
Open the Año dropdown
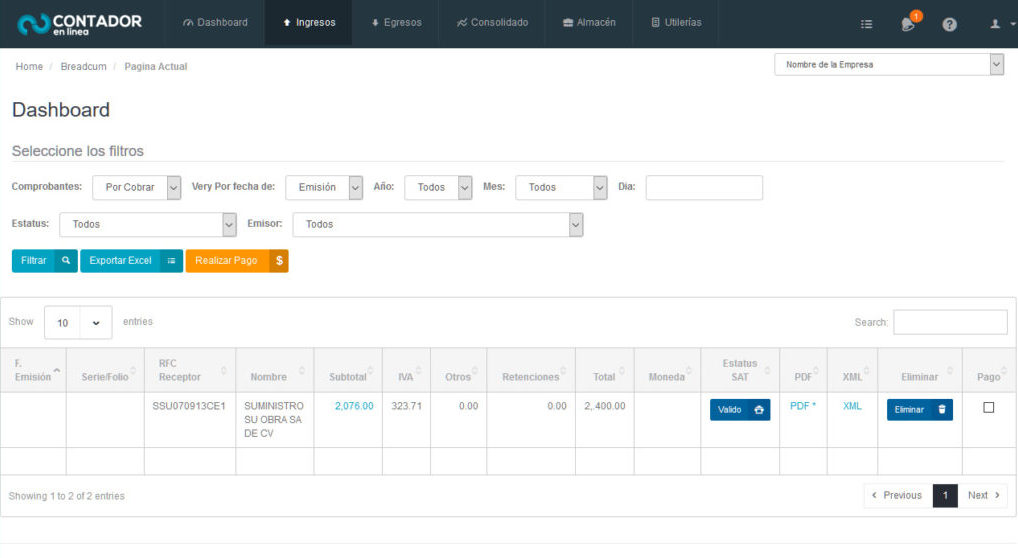pos(438,187)
